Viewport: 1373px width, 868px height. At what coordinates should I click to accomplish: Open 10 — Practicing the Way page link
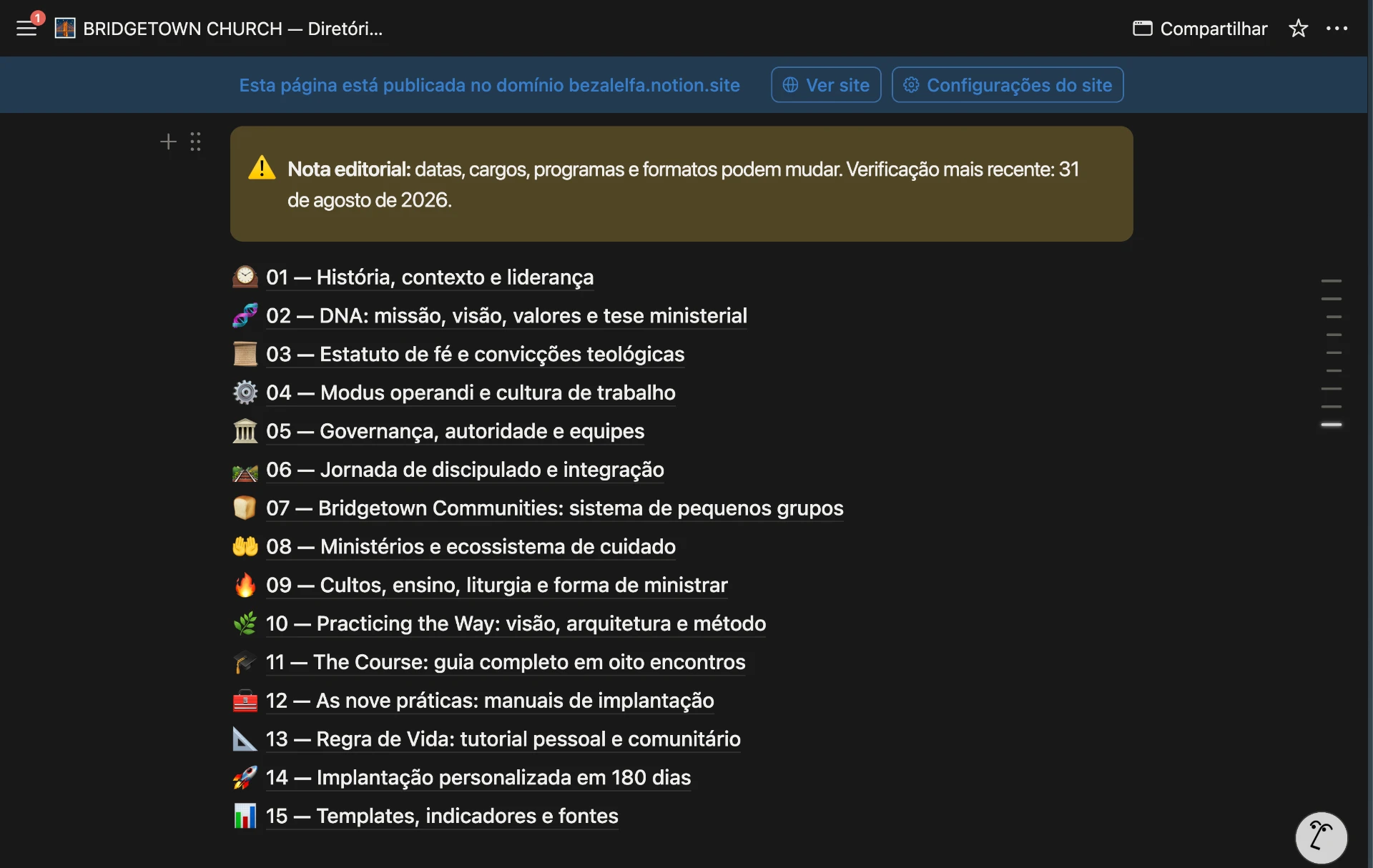pos(516,624)
